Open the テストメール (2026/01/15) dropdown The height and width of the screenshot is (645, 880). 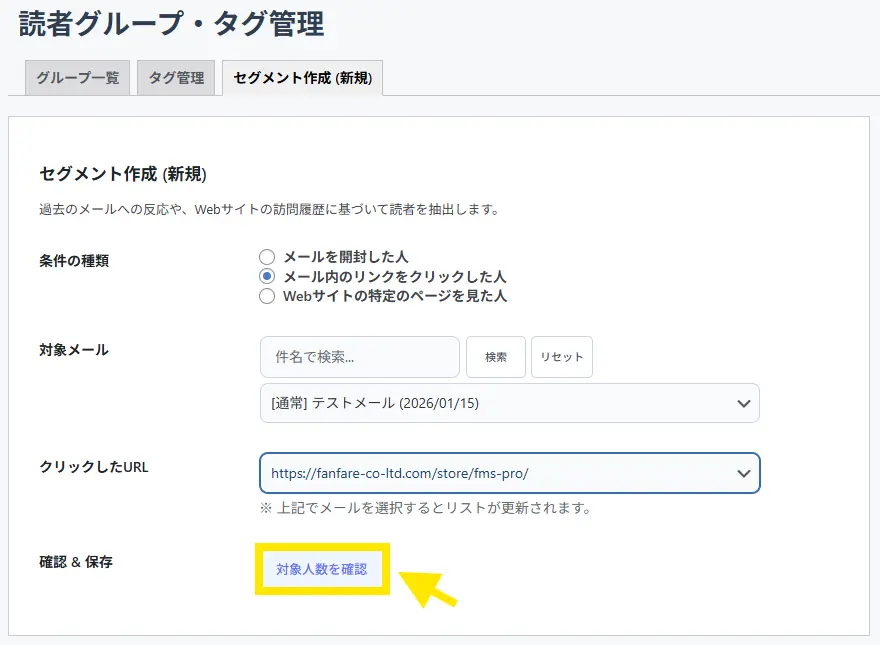500,403
